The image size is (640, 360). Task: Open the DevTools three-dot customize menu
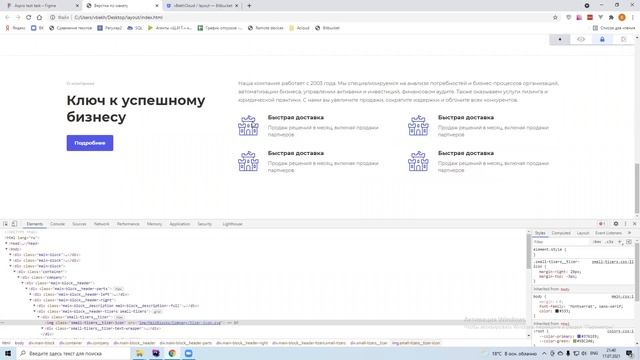click(625, 224)
